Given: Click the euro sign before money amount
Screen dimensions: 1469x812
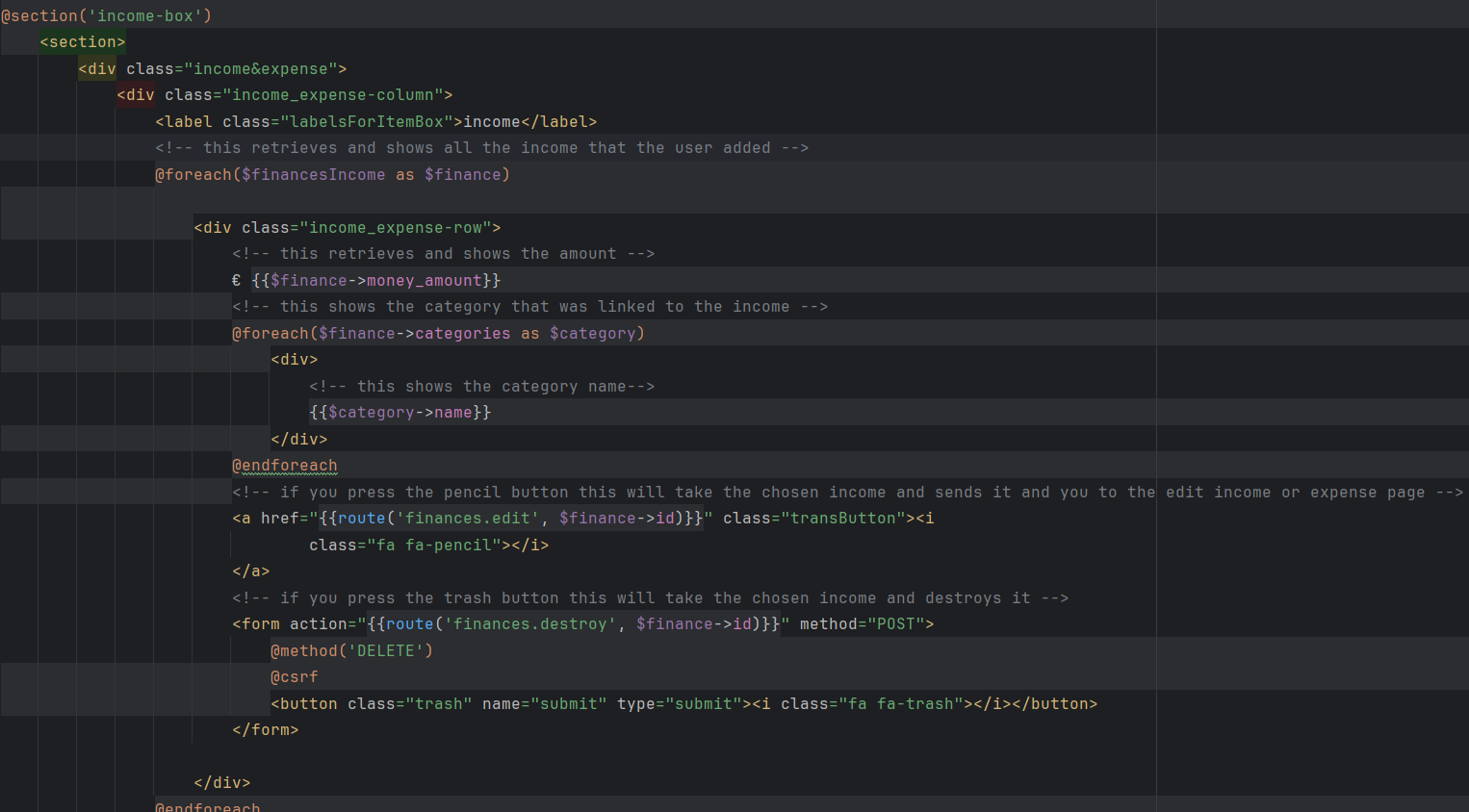Looking at the screenshot, I should coord(237,281).
